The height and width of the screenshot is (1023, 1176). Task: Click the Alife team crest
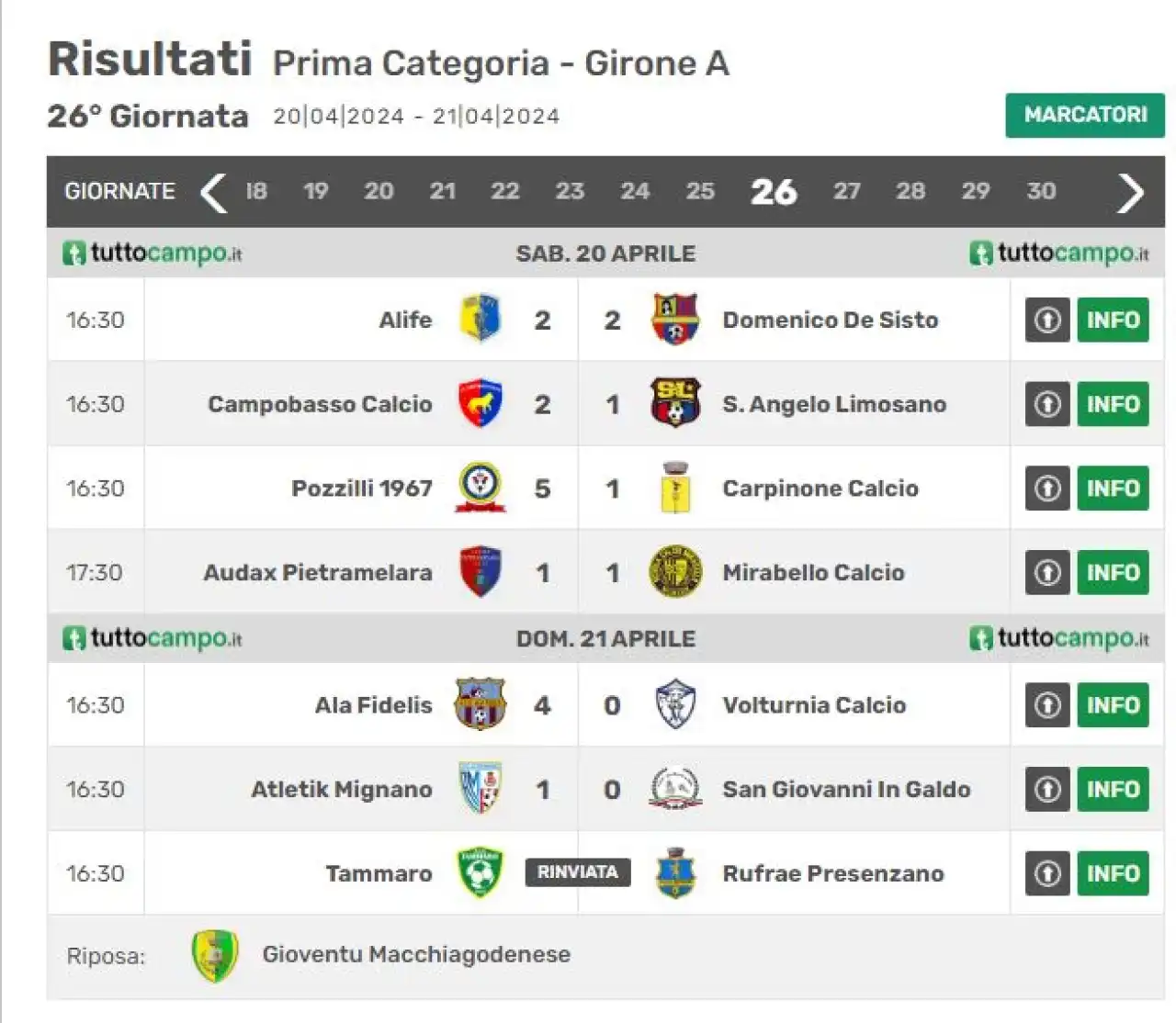(x=480, y=319)
